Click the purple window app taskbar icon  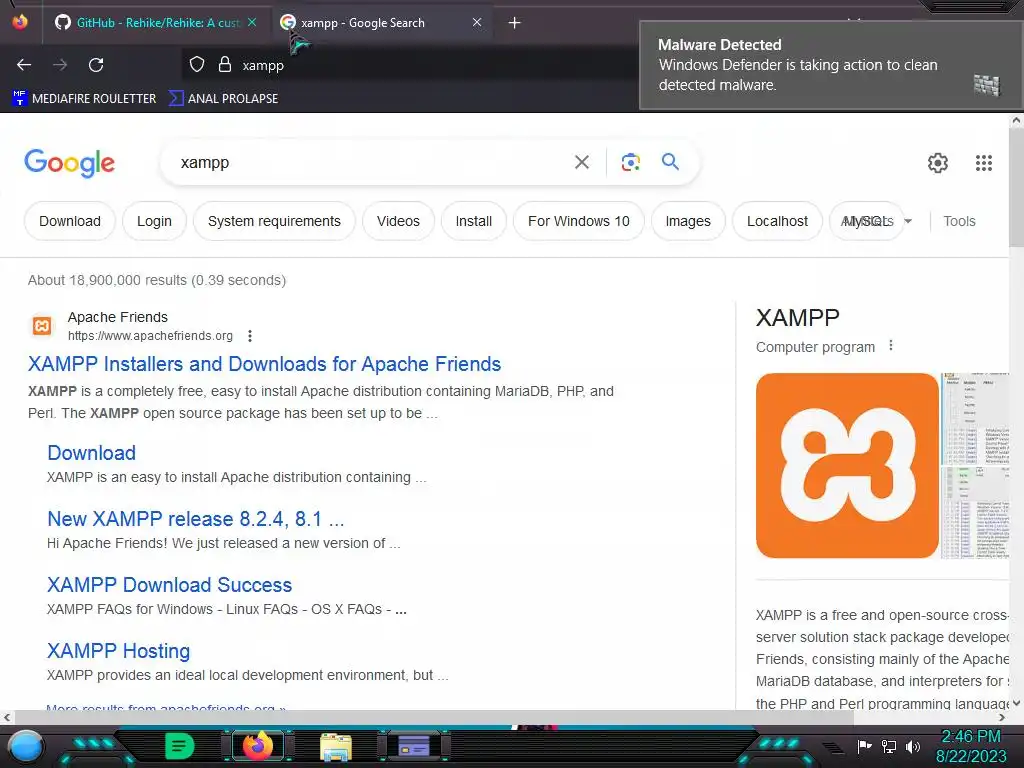click(x=414, y=746)
